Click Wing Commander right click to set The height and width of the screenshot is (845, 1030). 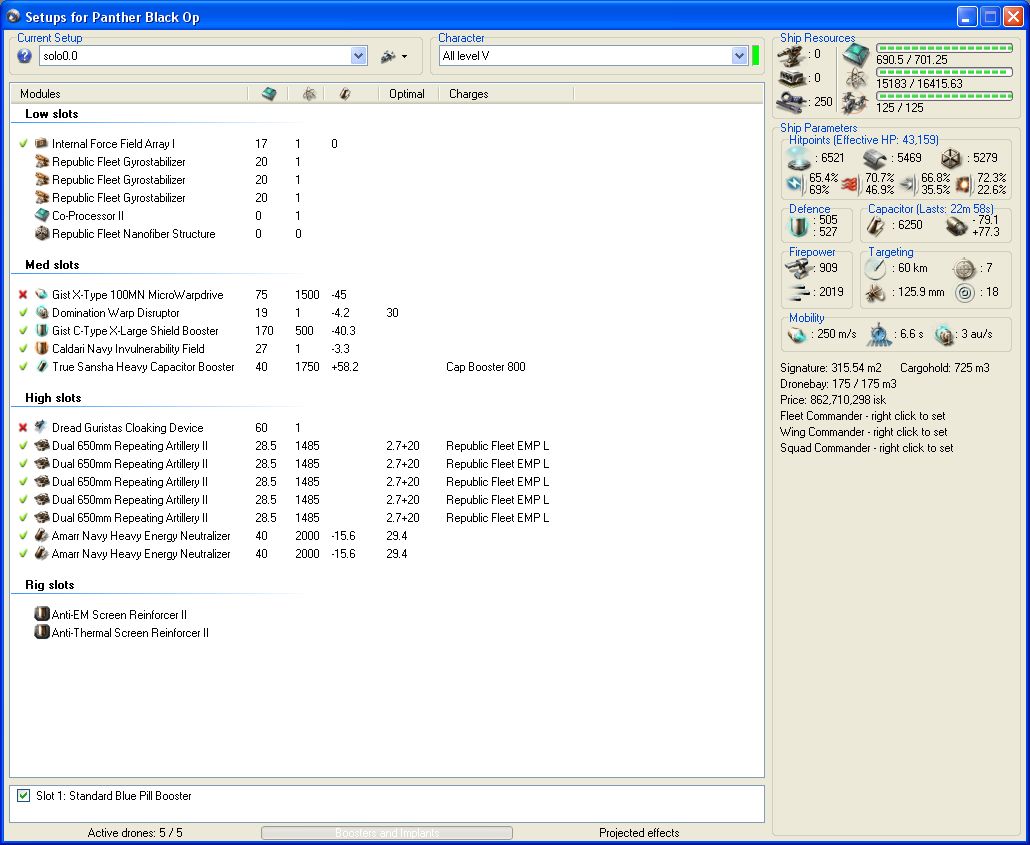tap(863, 432)
